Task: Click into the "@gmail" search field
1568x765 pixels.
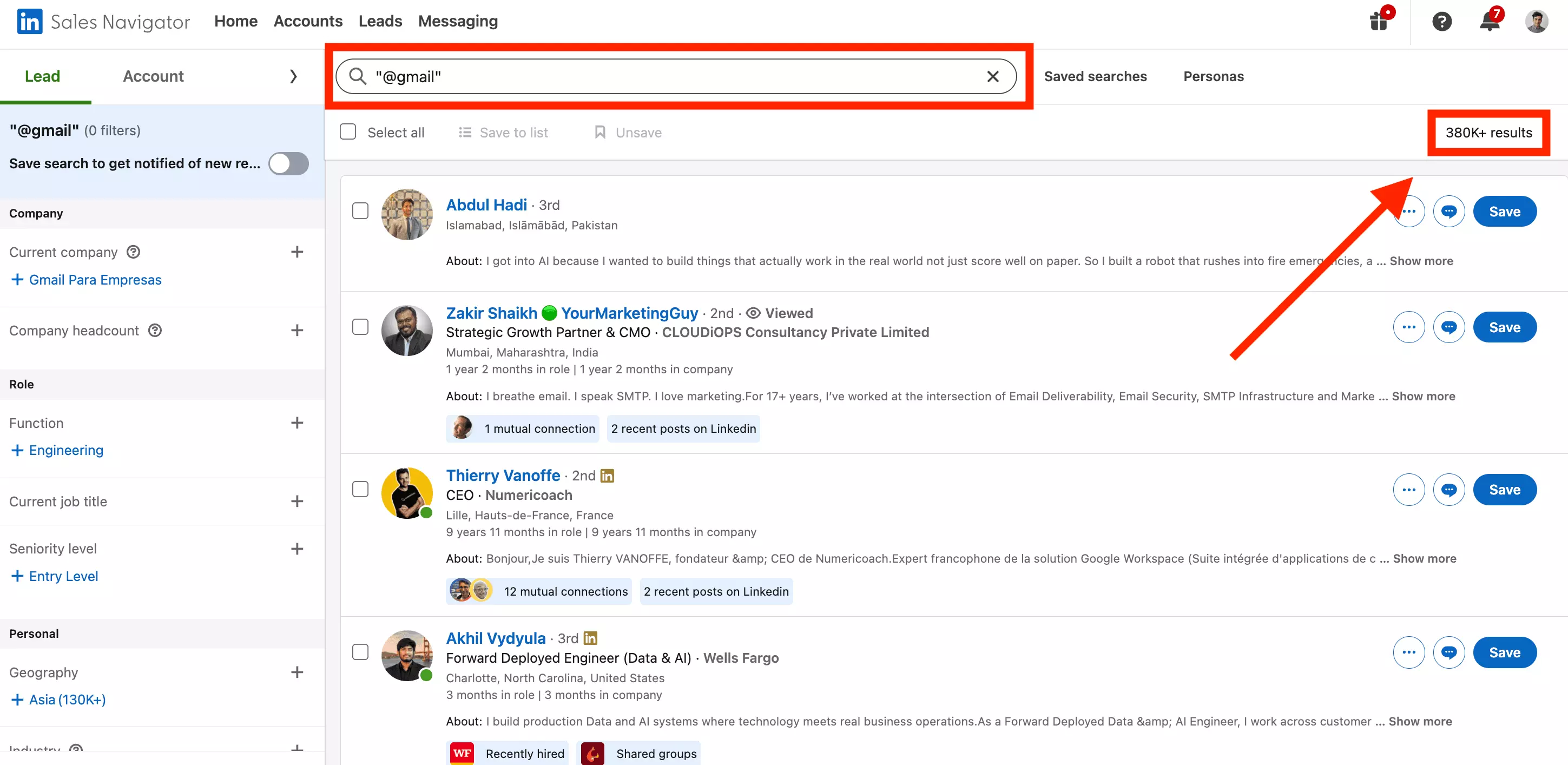Action: 676,77
